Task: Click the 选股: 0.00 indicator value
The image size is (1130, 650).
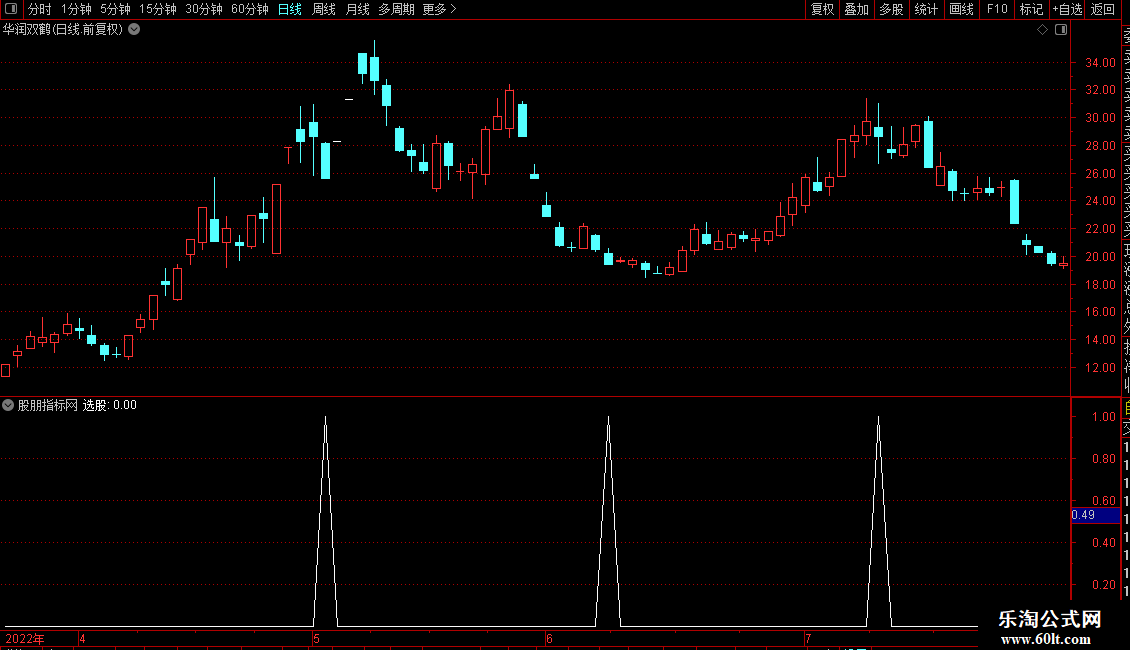Action: click(110, 405)
